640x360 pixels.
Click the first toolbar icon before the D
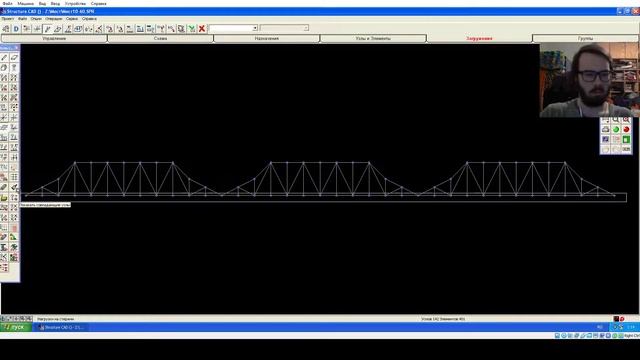(6, 29)
